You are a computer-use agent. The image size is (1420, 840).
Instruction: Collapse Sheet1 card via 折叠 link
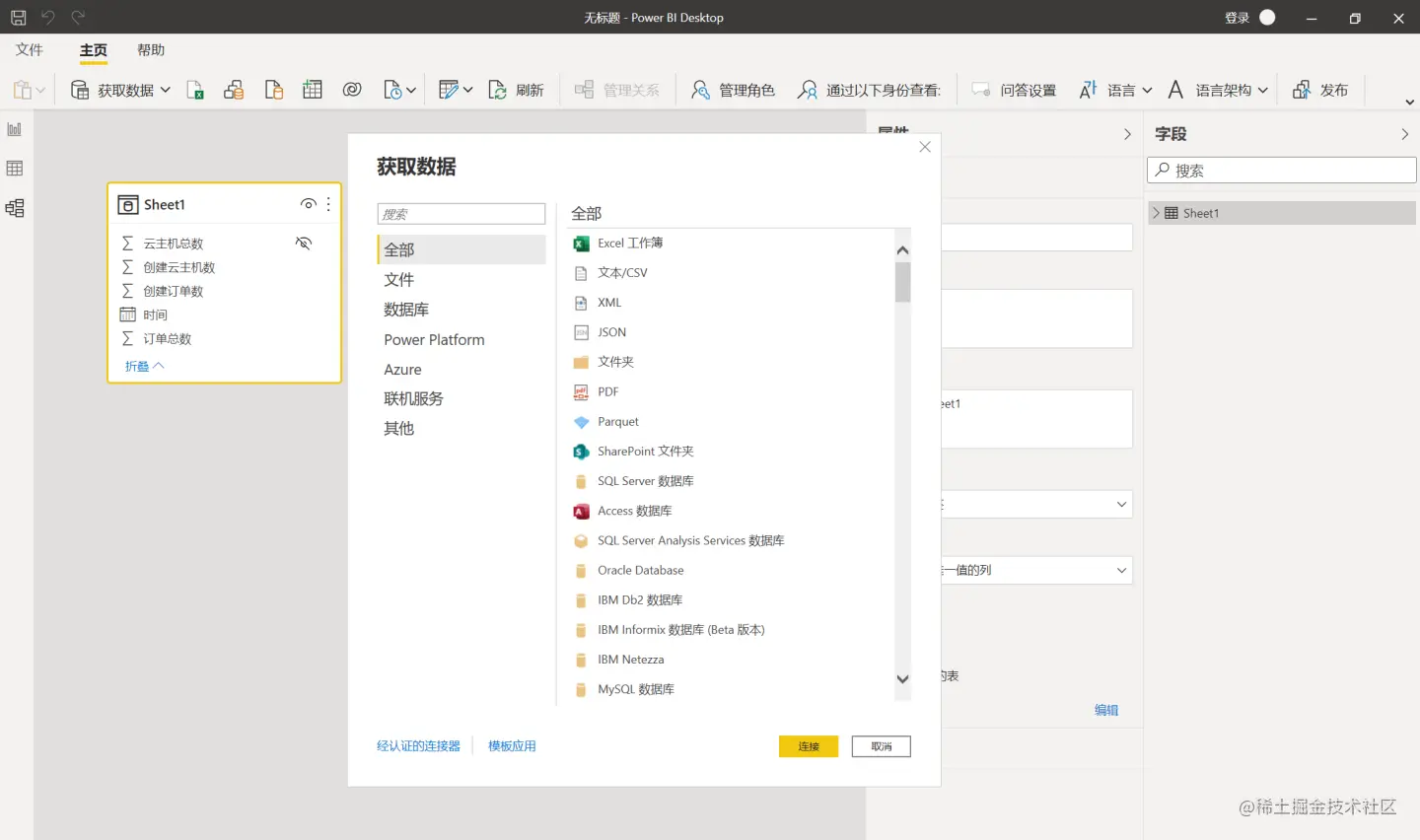coord(144,366)
